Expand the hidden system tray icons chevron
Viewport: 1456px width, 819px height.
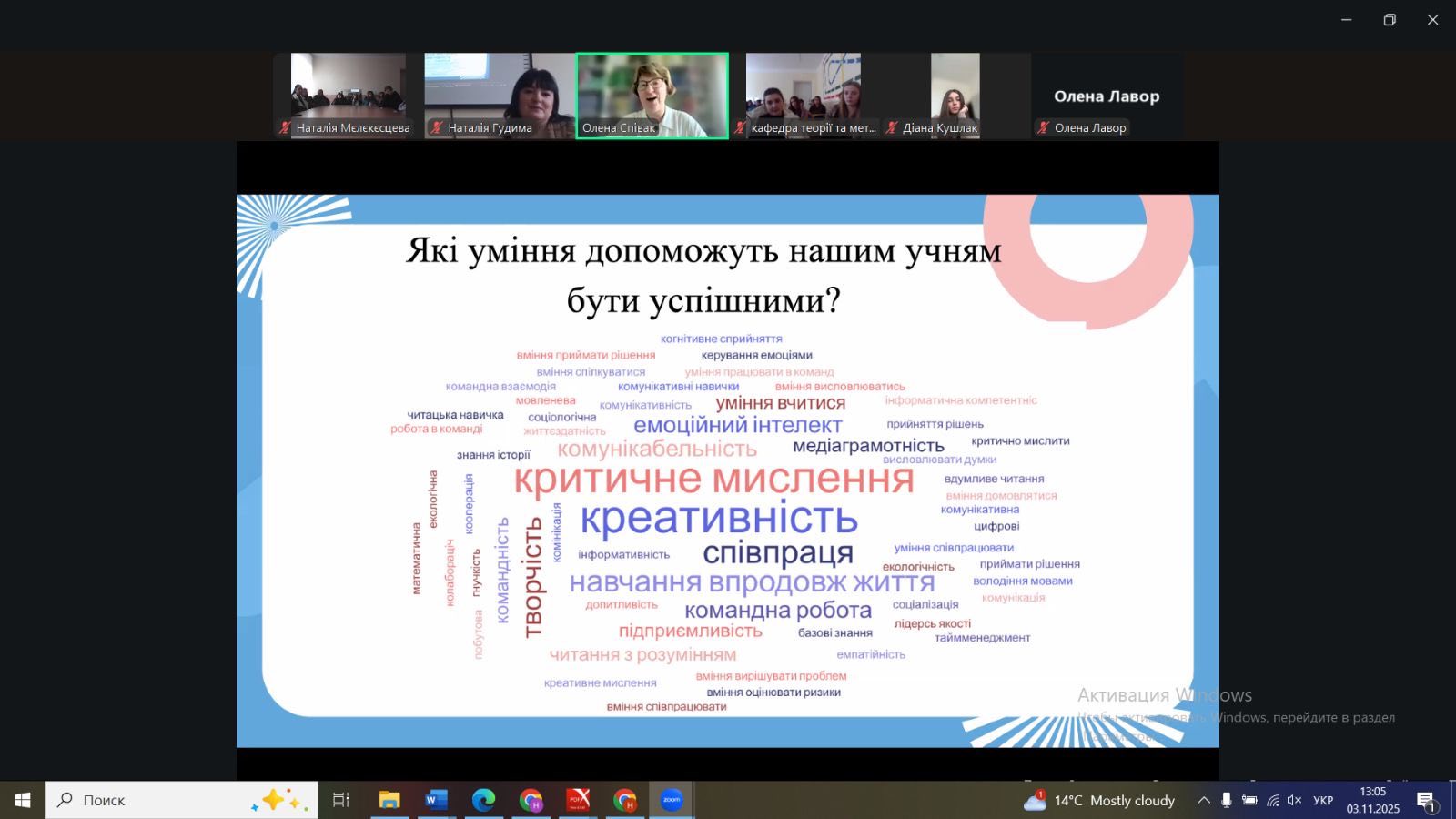pos(1204,801)
